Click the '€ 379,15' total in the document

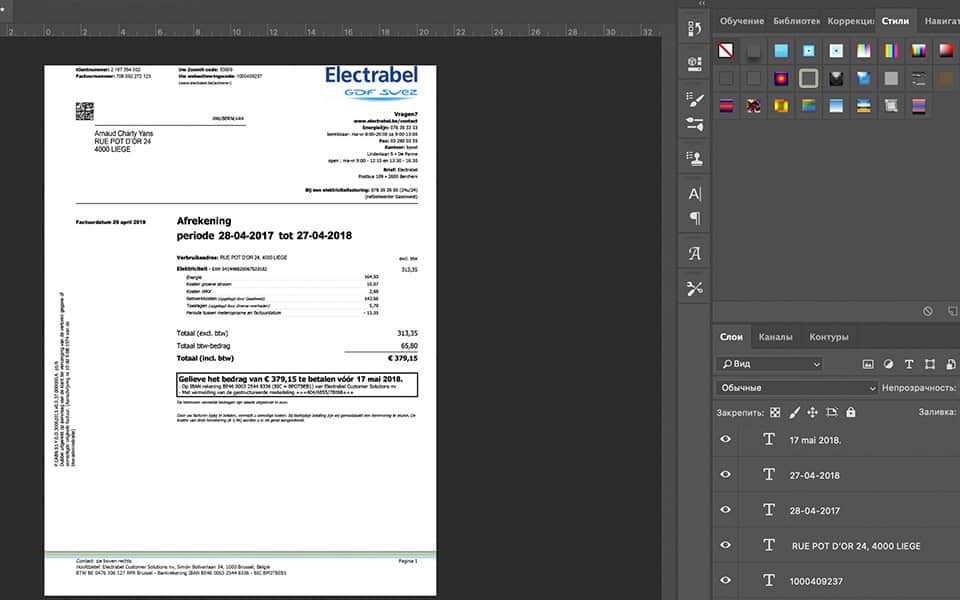(x=403, y=358)
